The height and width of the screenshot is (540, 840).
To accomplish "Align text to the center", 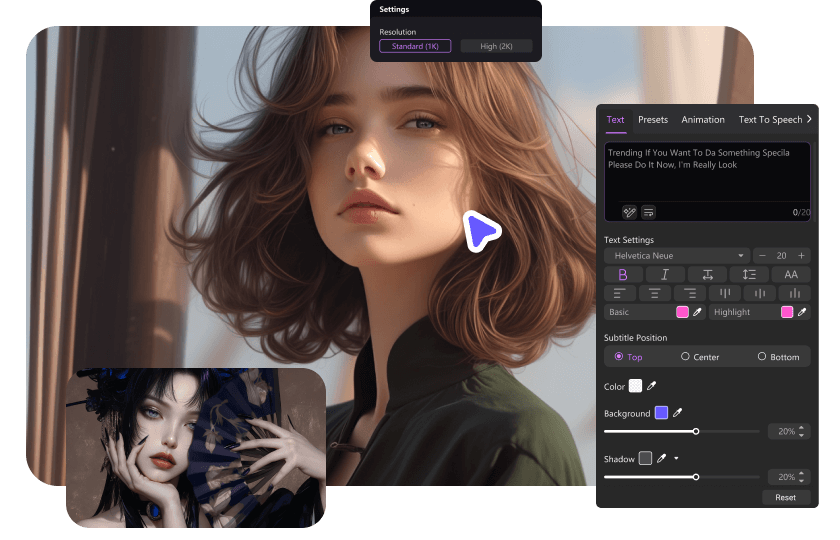I will pos(654,293).
